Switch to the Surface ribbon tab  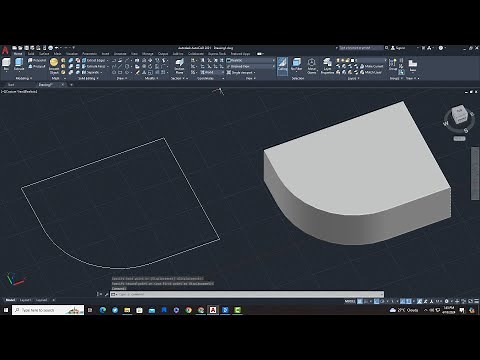[x=44, y=54]
